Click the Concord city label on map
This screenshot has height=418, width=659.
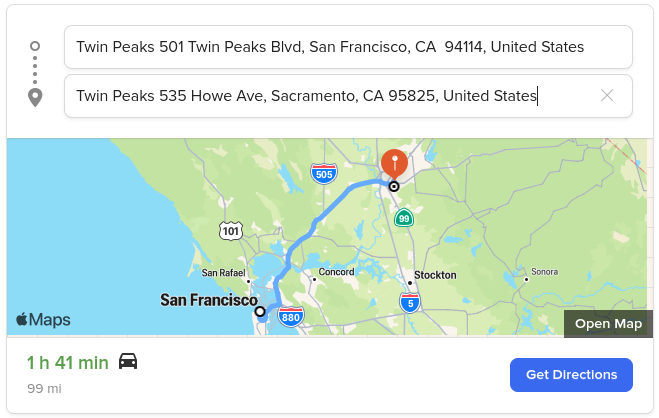point(336,272)
